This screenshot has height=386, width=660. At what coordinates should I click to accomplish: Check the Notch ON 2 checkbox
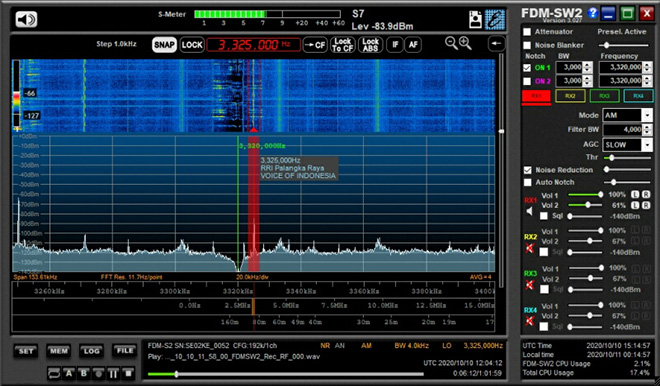527,81
